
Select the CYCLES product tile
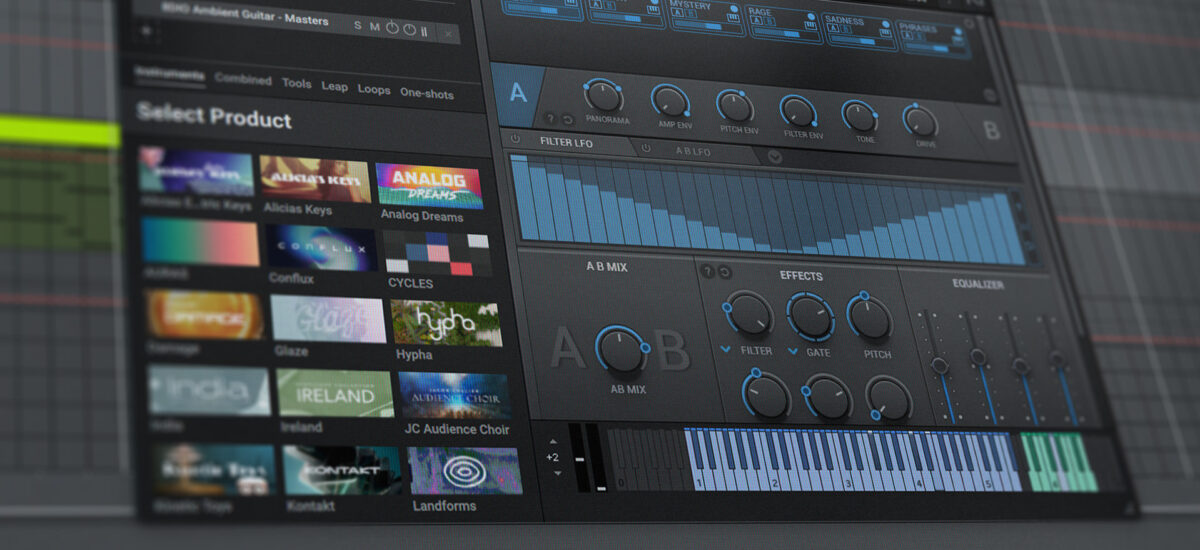pyautogui.click(x=437, y=253)
